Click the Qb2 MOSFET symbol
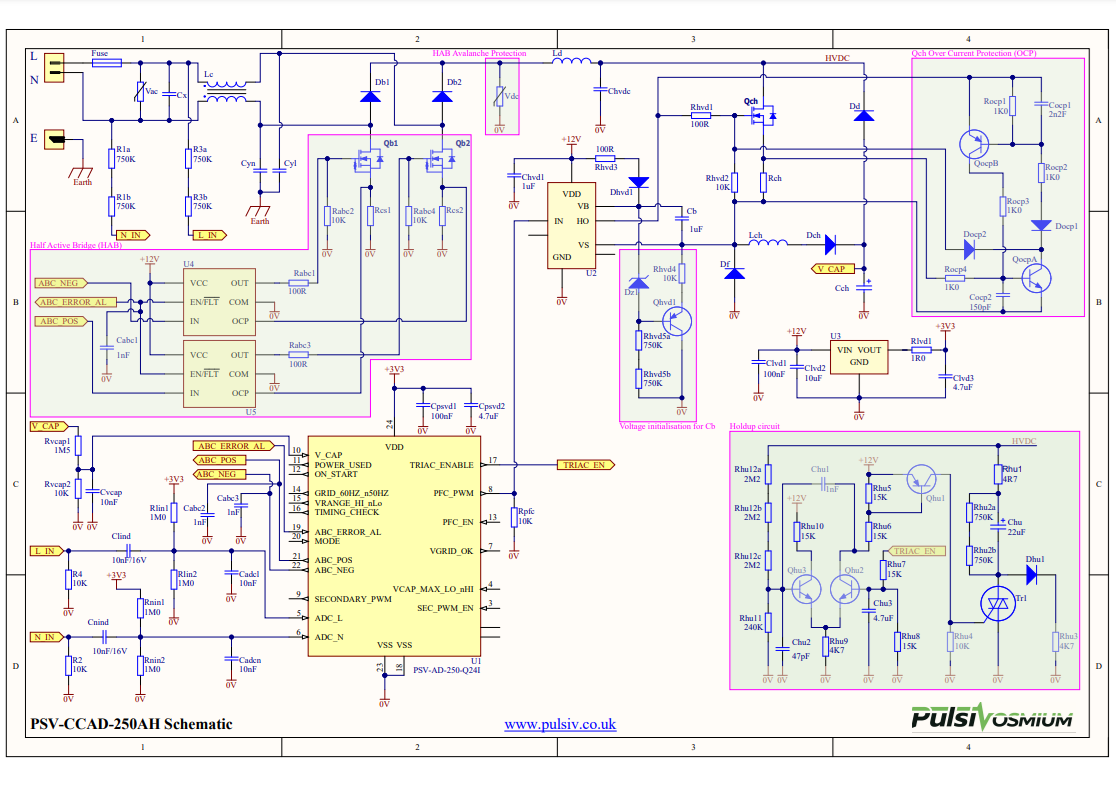The image size is (1116, 789). [440, 160]
